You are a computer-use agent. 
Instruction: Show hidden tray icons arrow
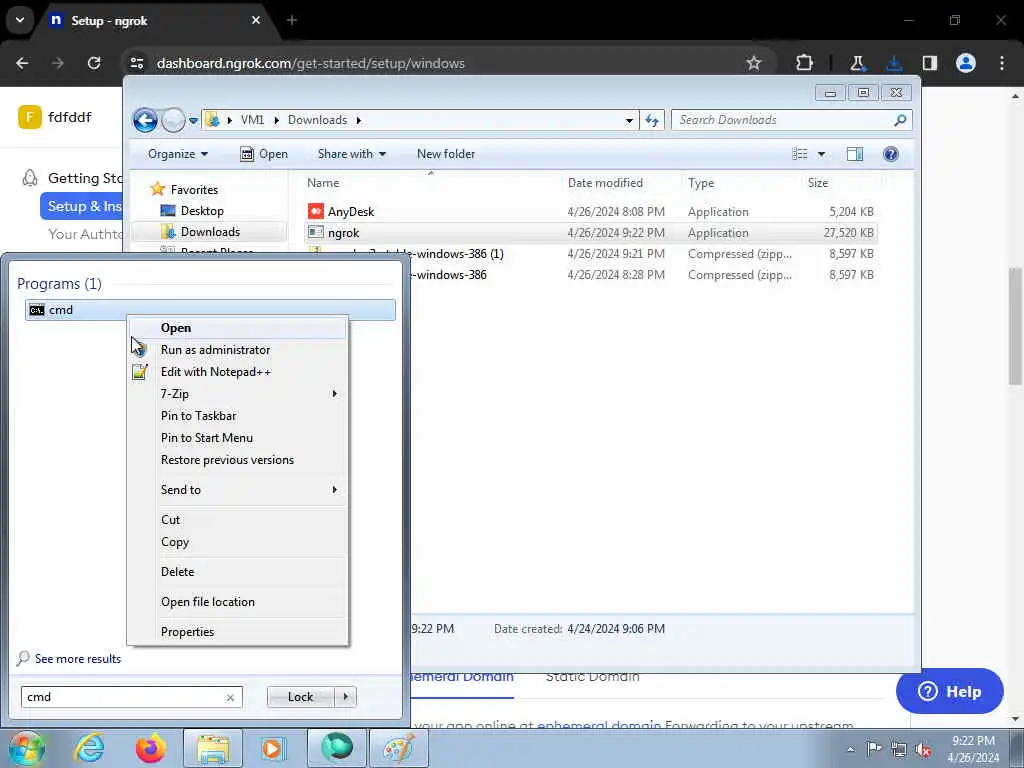click(x=850, y=749)
